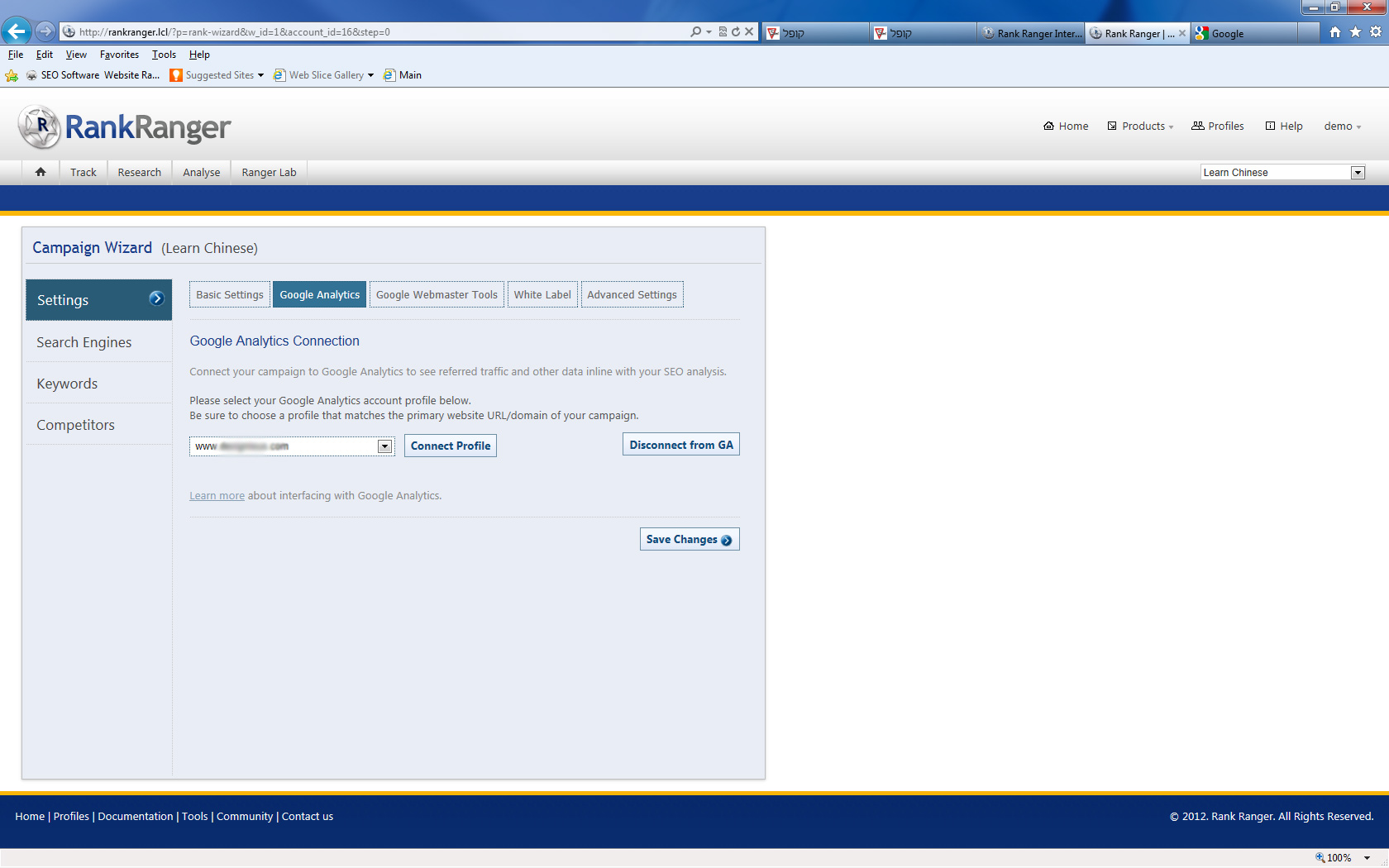Image resolution: width=1389 pixels, height=868 pixels.
Task: Open the Main favorites bar link
Action: [403, 75]
